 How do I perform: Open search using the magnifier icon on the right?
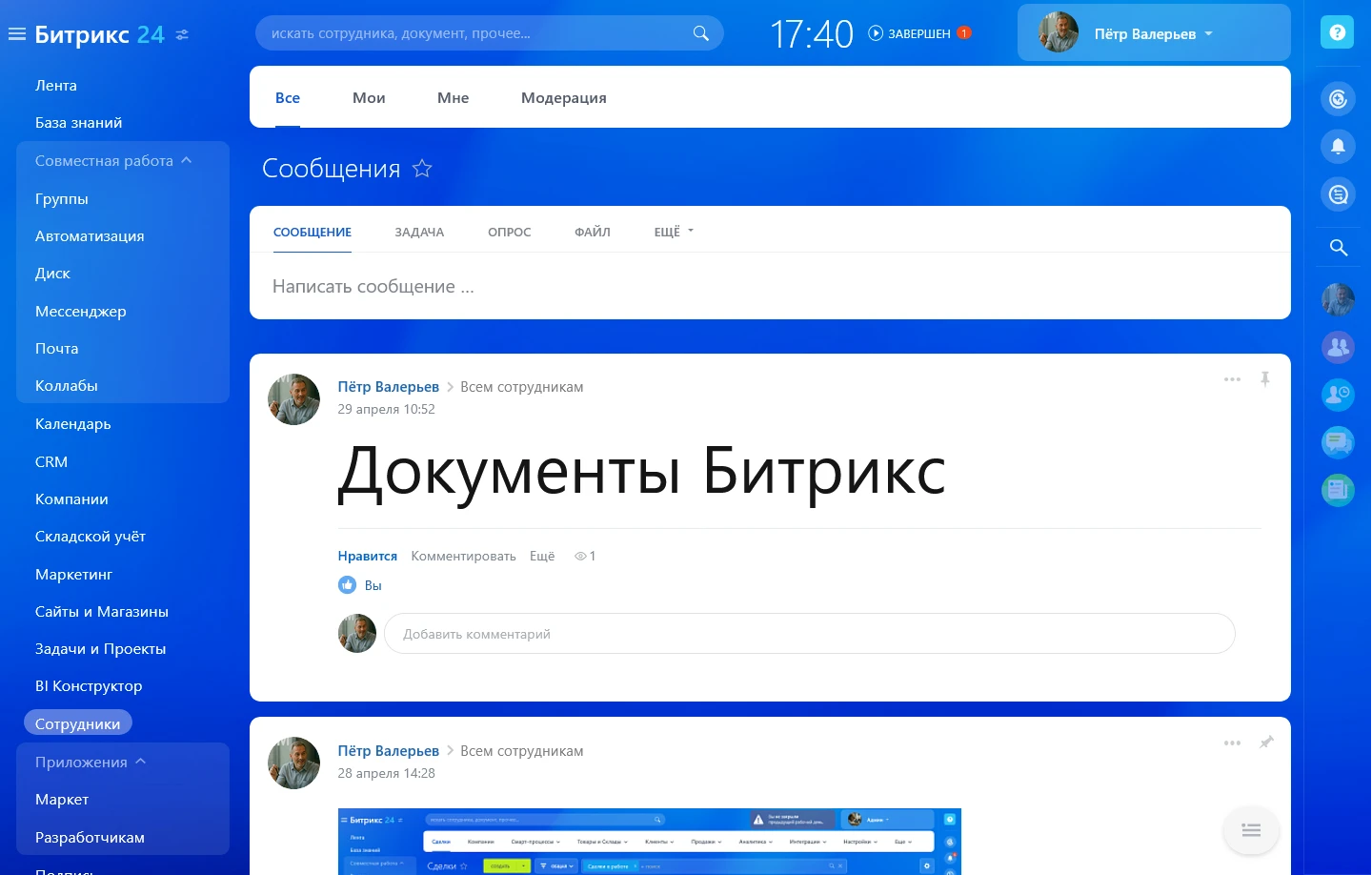[1338, 247]
